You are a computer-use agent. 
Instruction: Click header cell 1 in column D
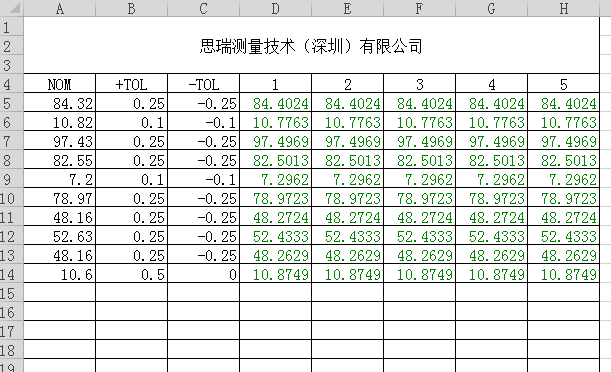click(275, 84)
